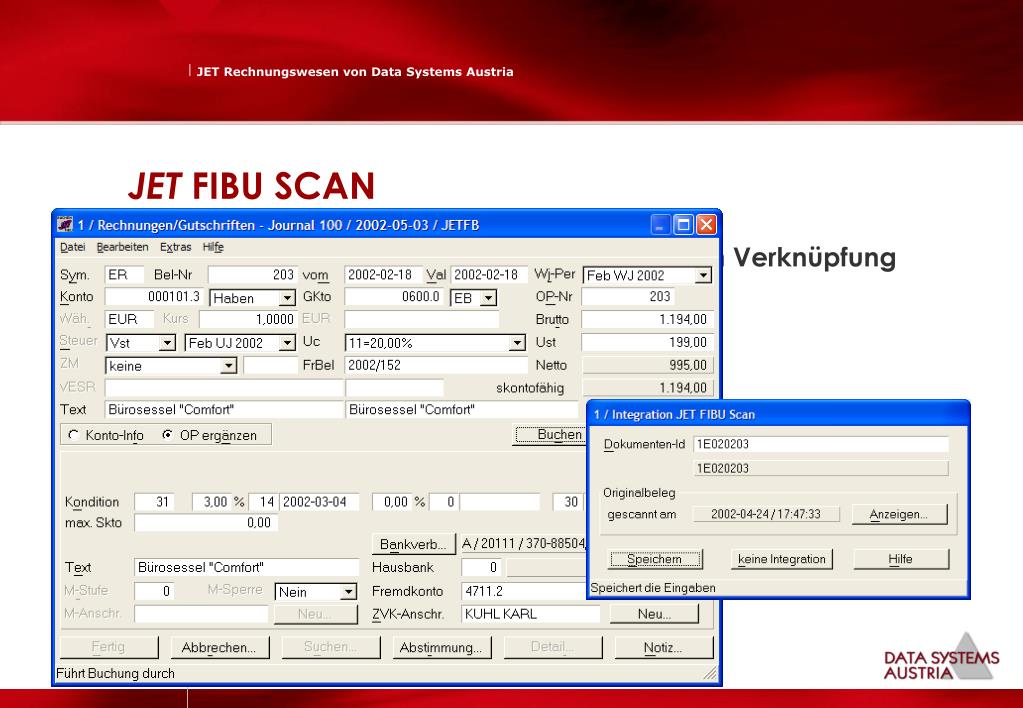Screen dimensions: 1023x708
Task: Click the Notiz... button
Action: point(663,647)
